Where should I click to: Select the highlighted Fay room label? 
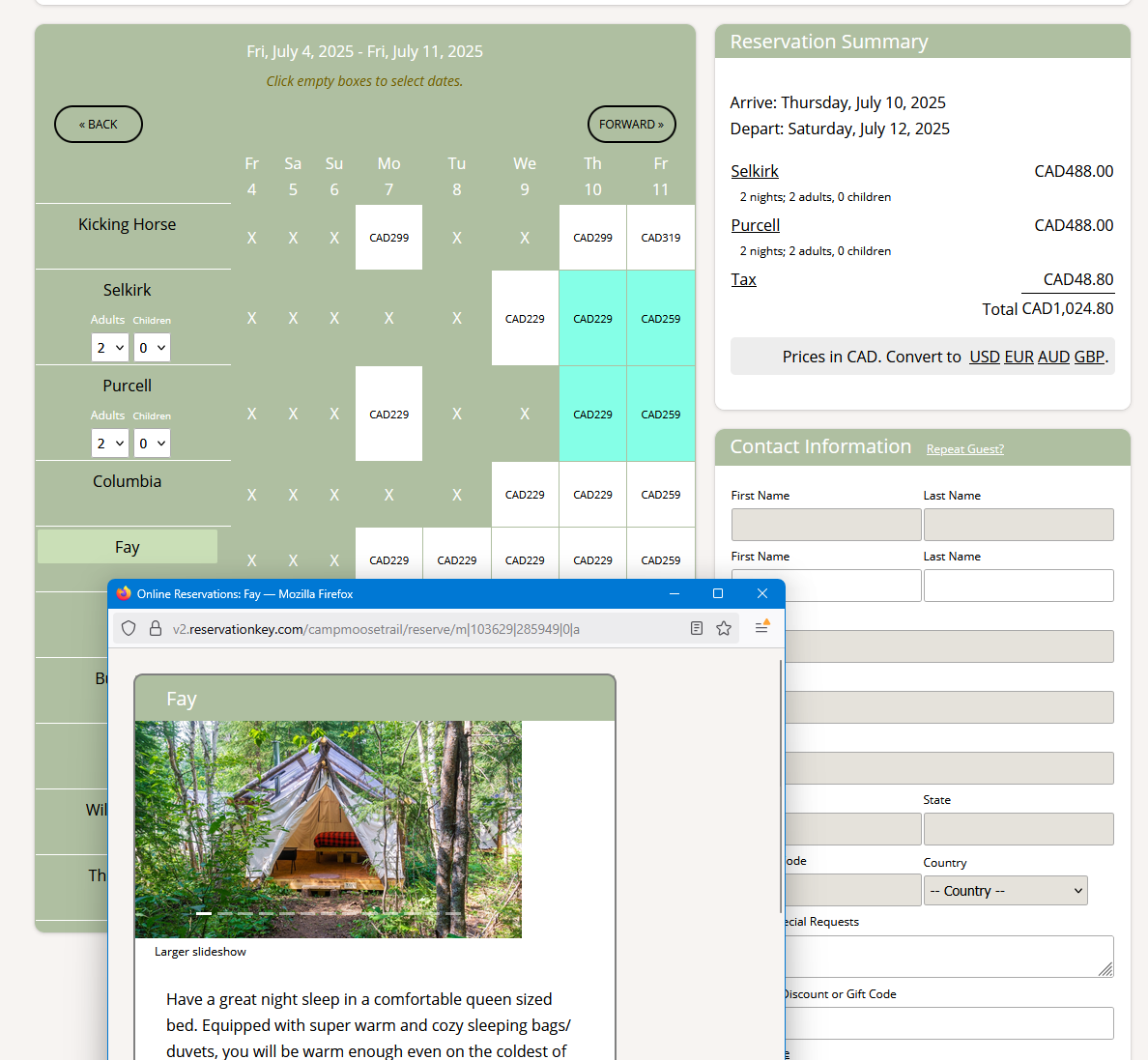pyautogui.click(x=128, y=547)
